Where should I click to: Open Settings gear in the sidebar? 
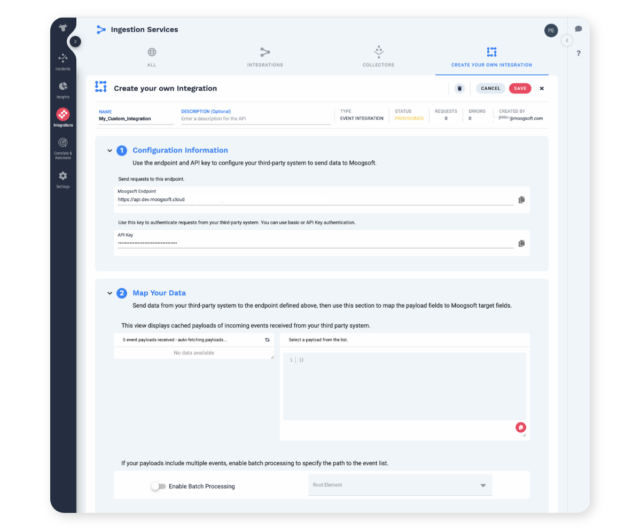coord(63,178)
